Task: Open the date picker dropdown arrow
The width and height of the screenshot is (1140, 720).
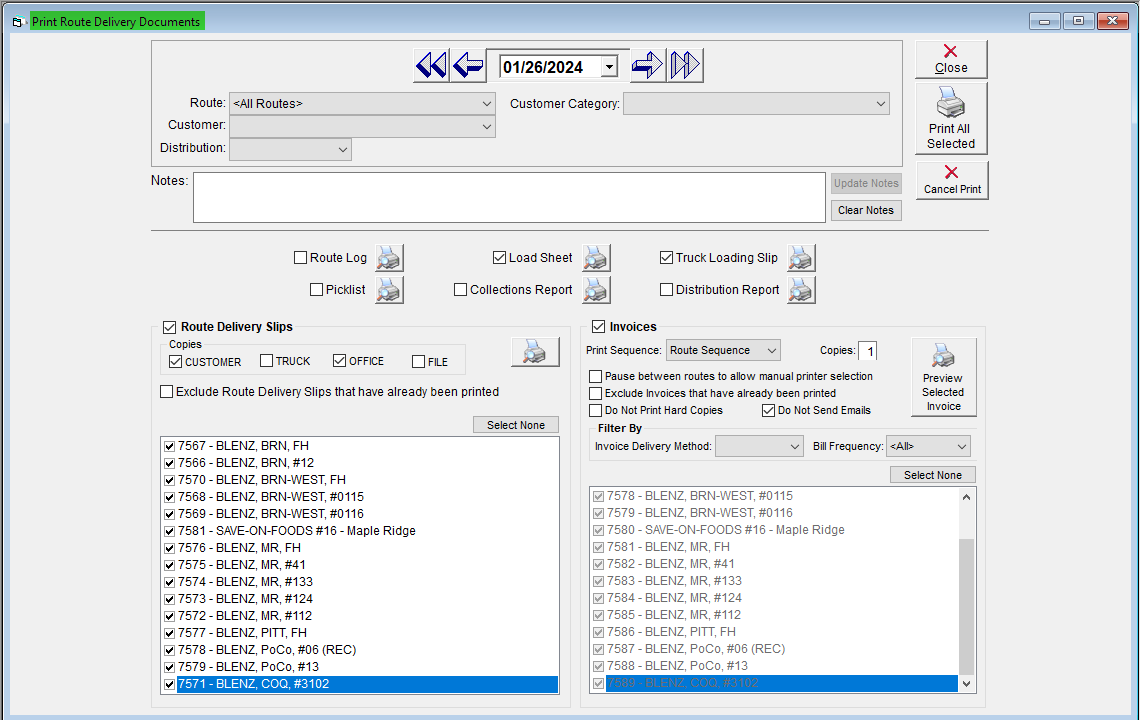Action: tap(609, 67)
